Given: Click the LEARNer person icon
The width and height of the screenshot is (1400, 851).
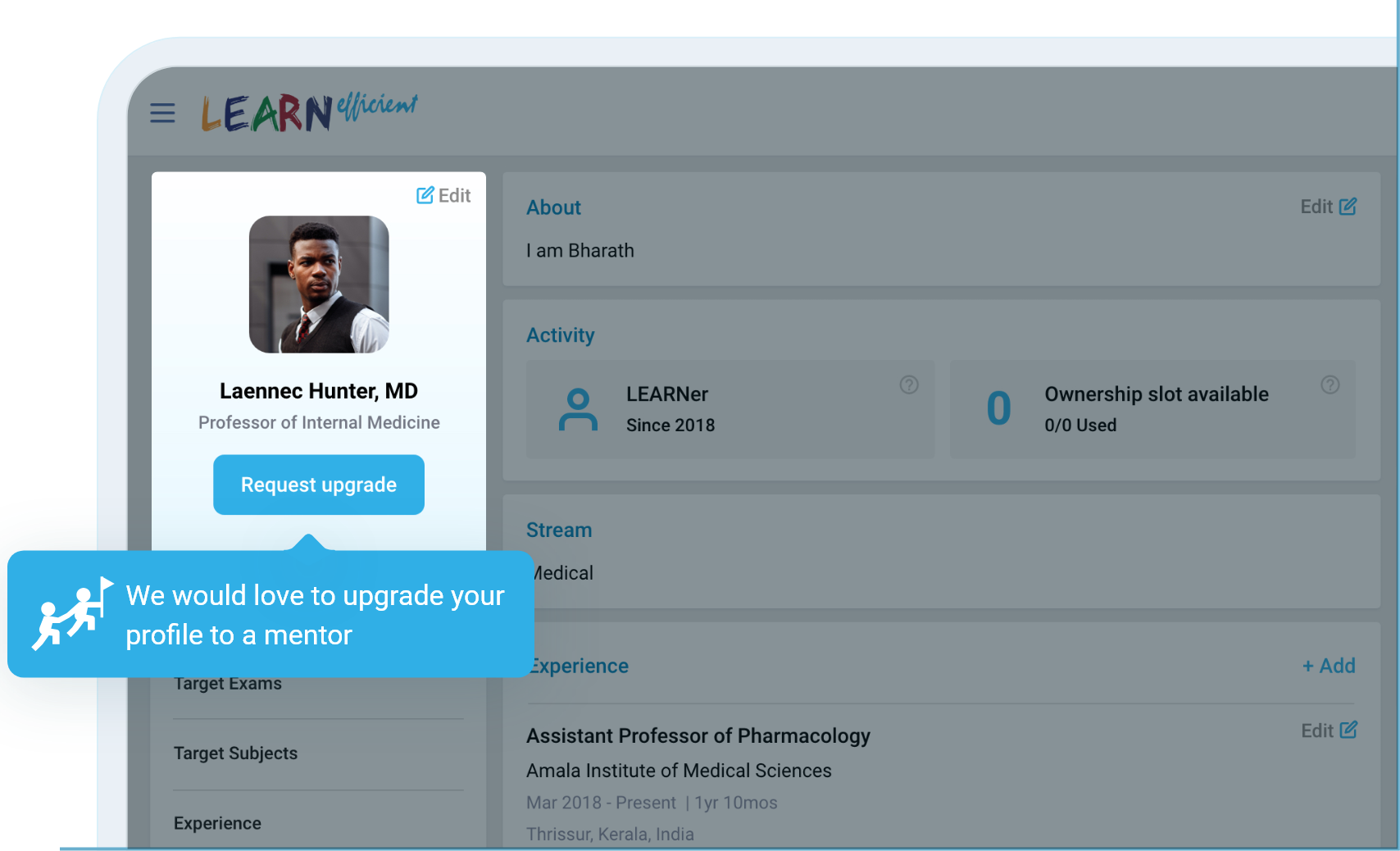Looking at the screenshot, I should [x=578, y=409].
